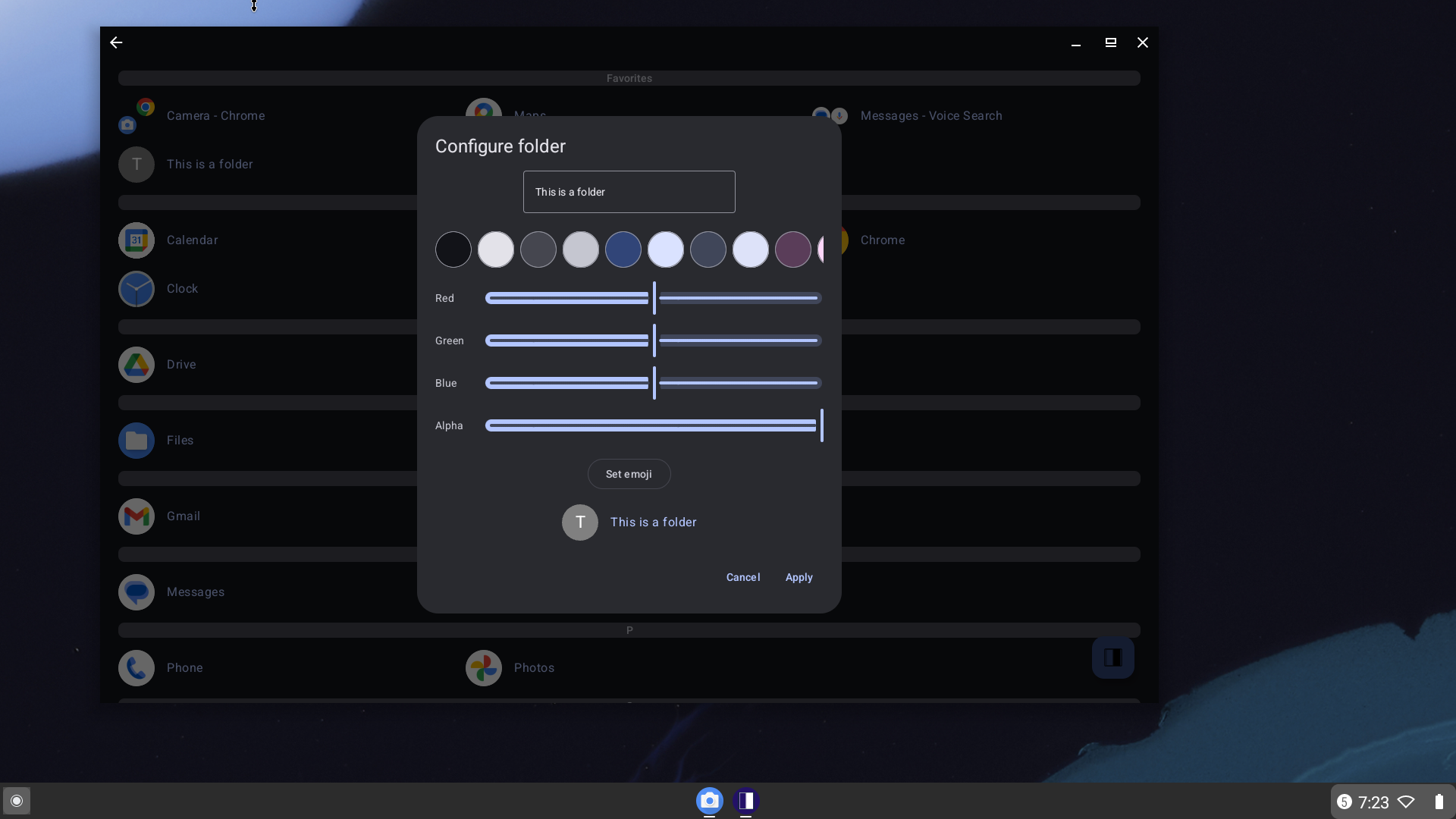Click the Camera - Chrome label
Screen dimensions: 1456x819
coord(216,116)
